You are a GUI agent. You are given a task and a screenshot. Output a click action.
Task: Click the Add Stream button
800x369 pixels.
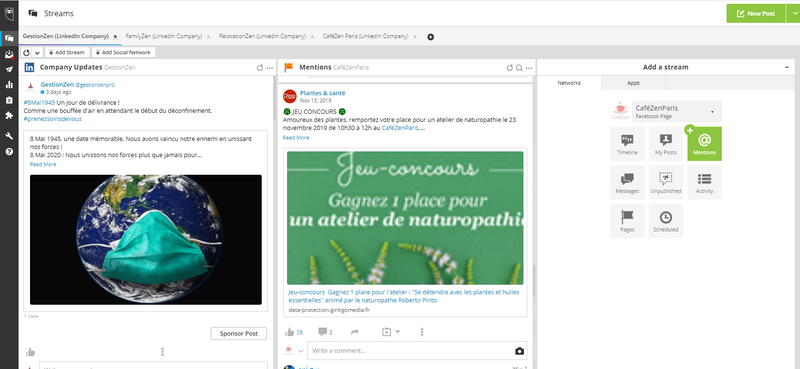[66, 53]
